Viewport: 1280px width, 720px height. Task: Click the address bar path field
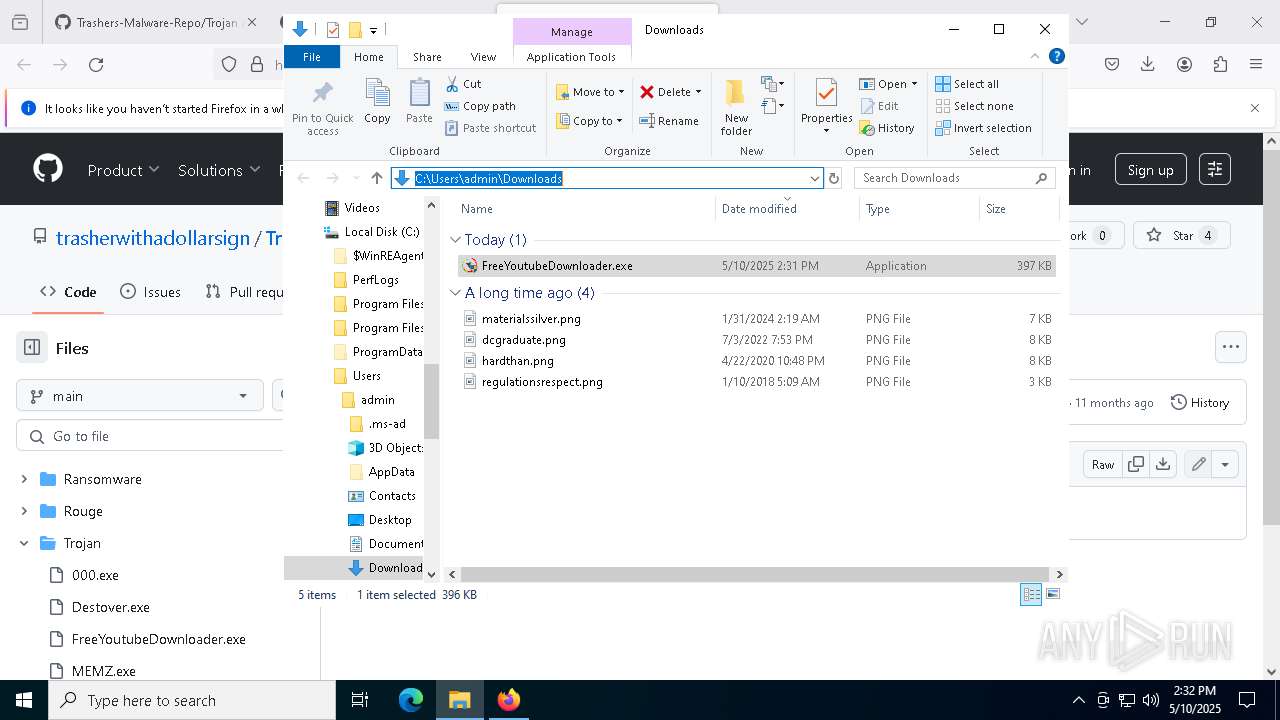click(x=606, y=178)
